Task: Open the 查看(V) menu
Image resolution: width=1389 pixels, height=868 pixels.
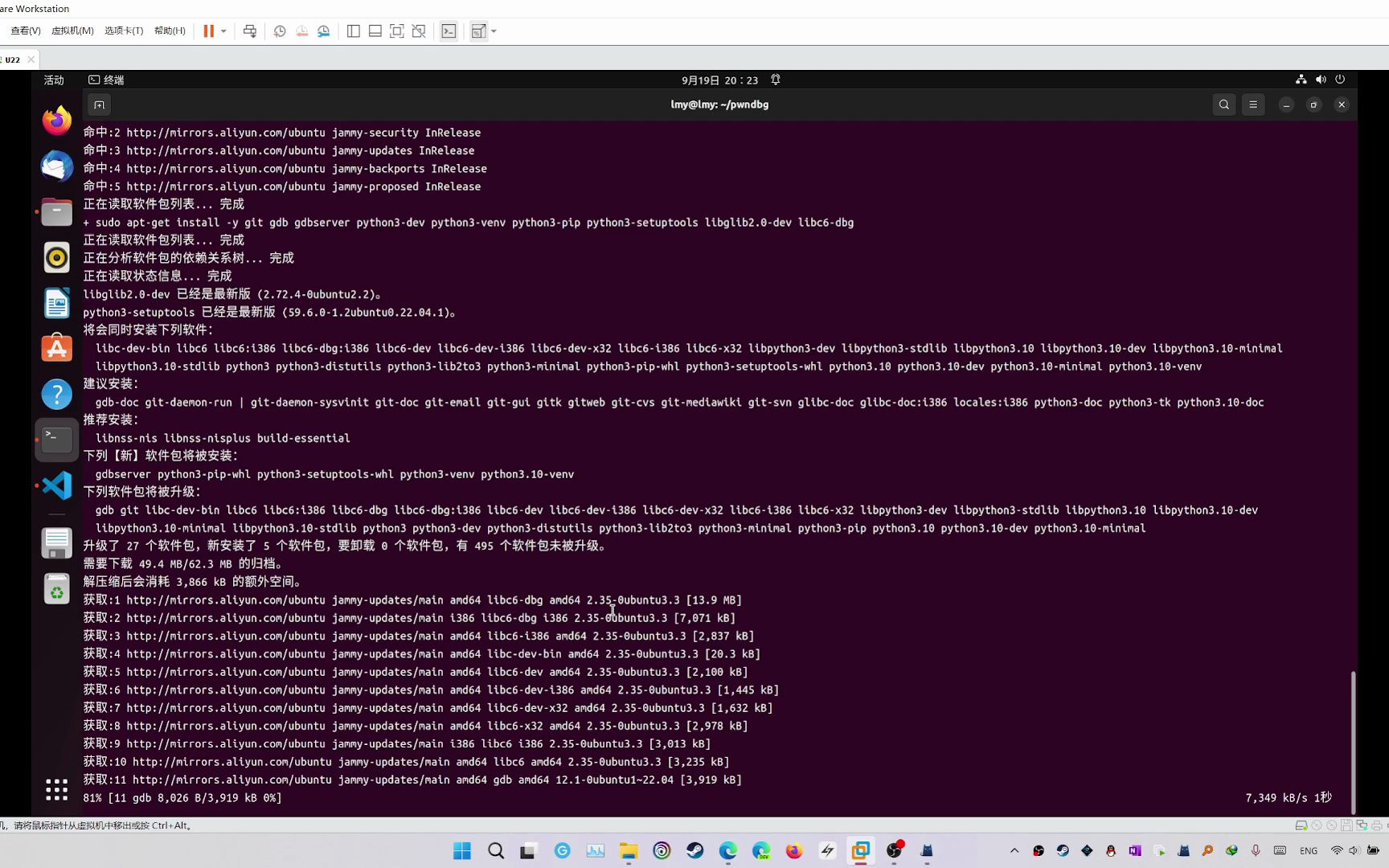Action: pos(26,31)
